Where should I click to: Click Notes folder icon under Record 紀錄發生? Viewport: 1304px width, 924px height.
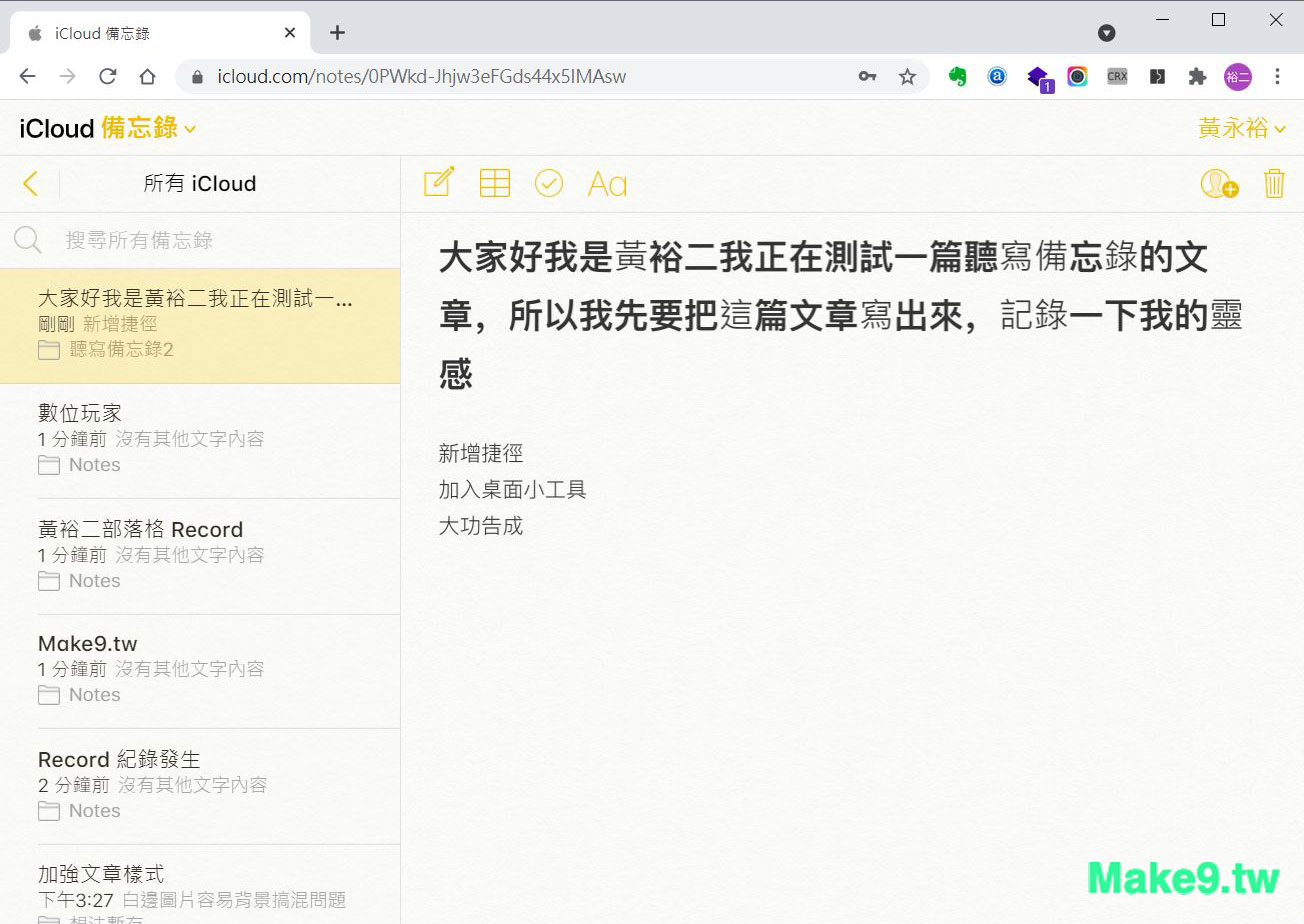point(49,811)
